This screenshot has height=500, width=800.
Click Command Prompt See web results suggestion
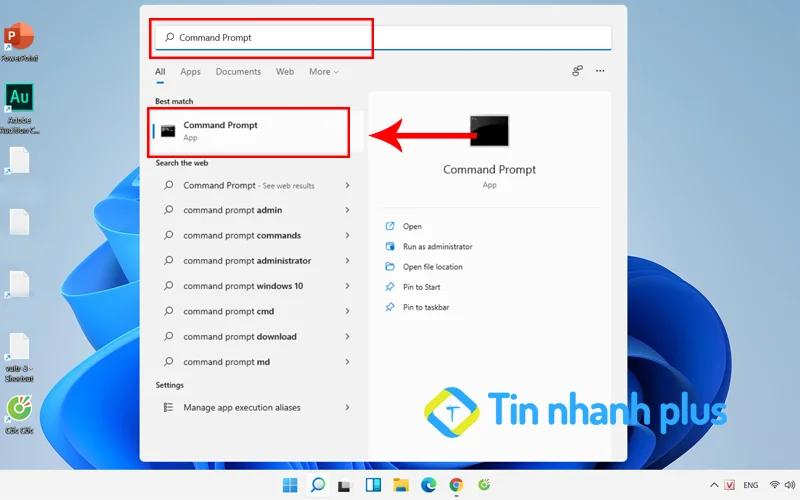coord(248,185)
